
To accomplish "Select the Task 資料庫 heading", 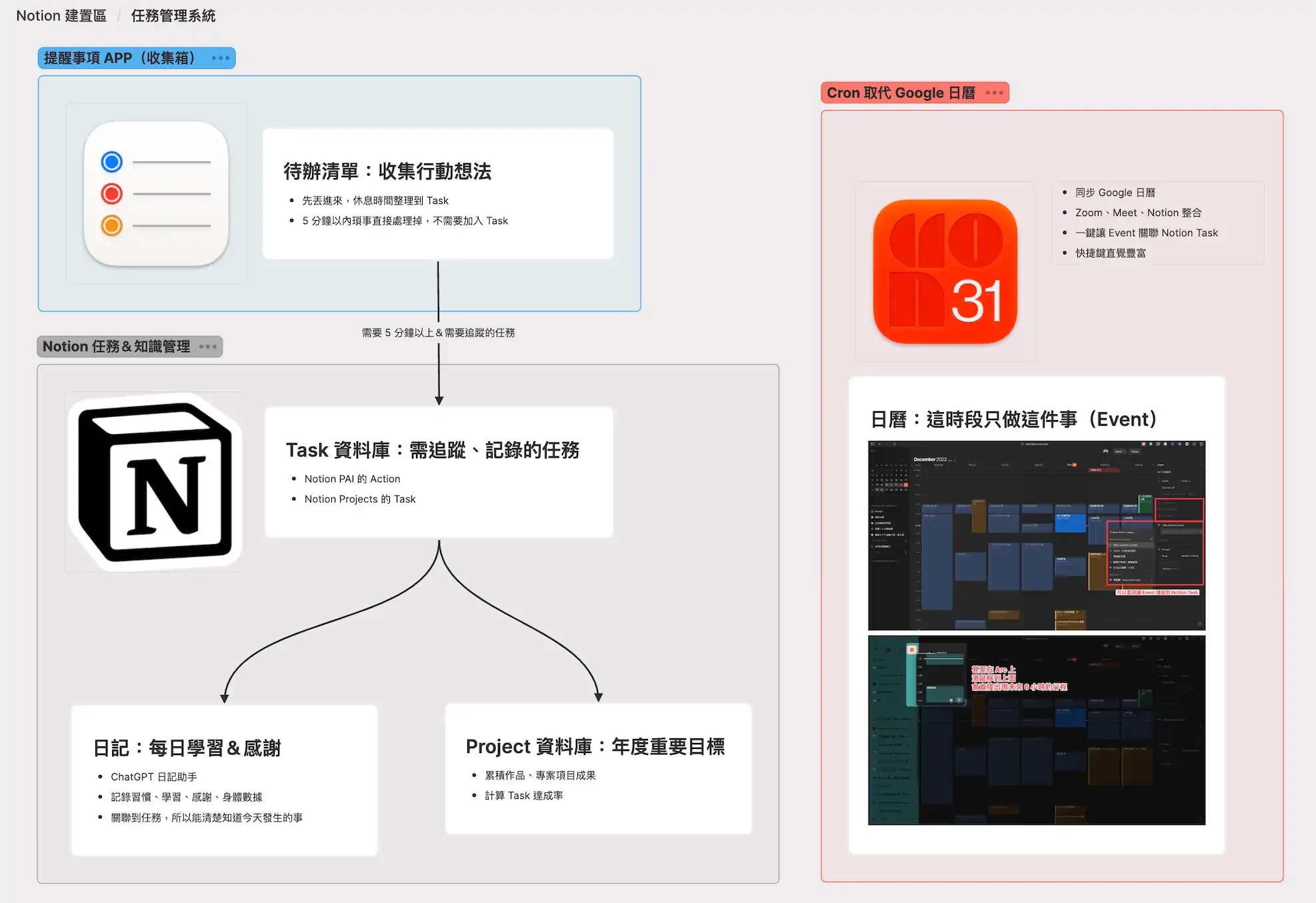I will (x=433, y=450).
